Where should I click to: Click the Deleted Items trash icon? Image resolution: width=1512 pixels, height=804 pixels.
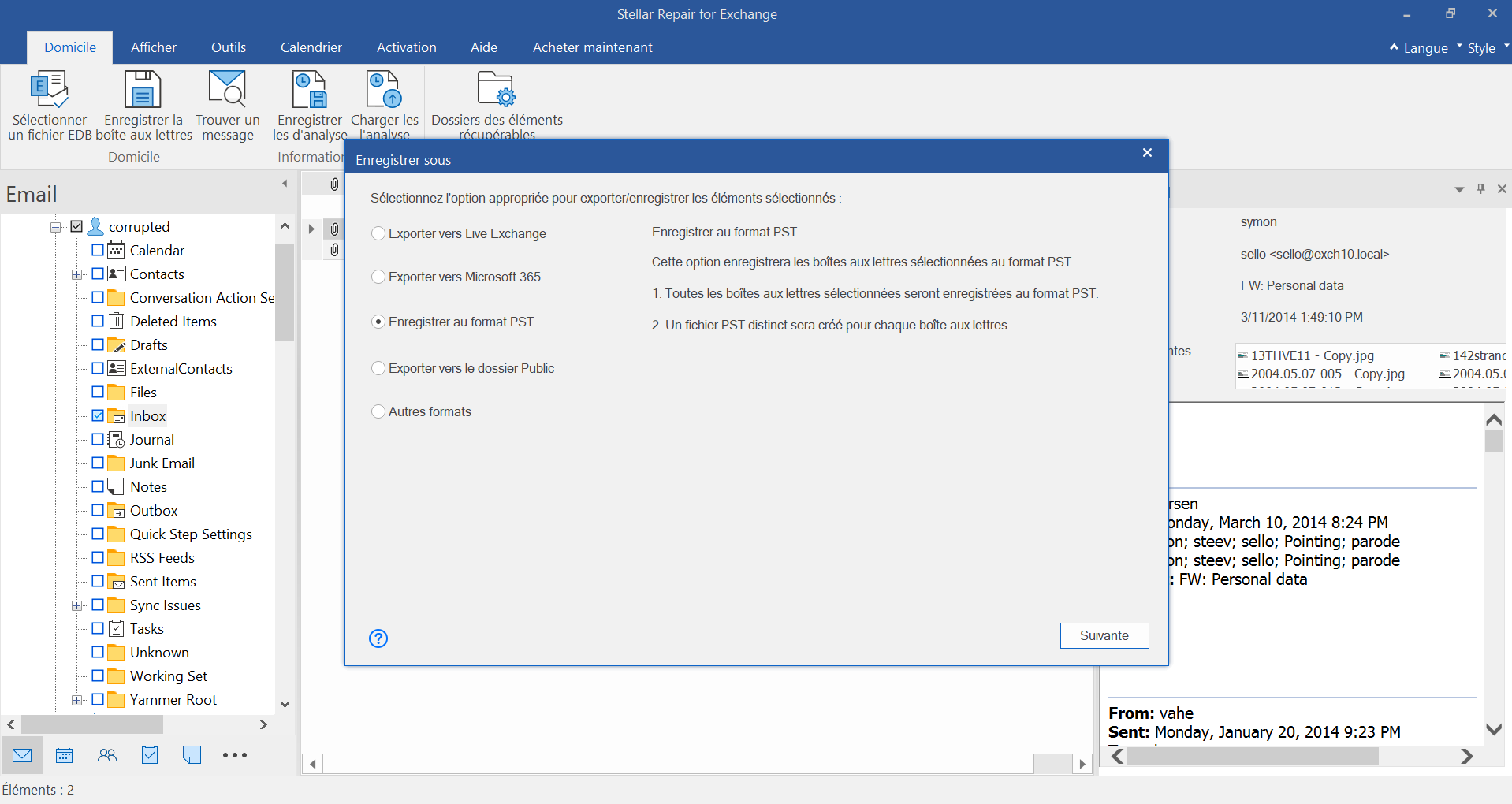click(x=116, y=321)
